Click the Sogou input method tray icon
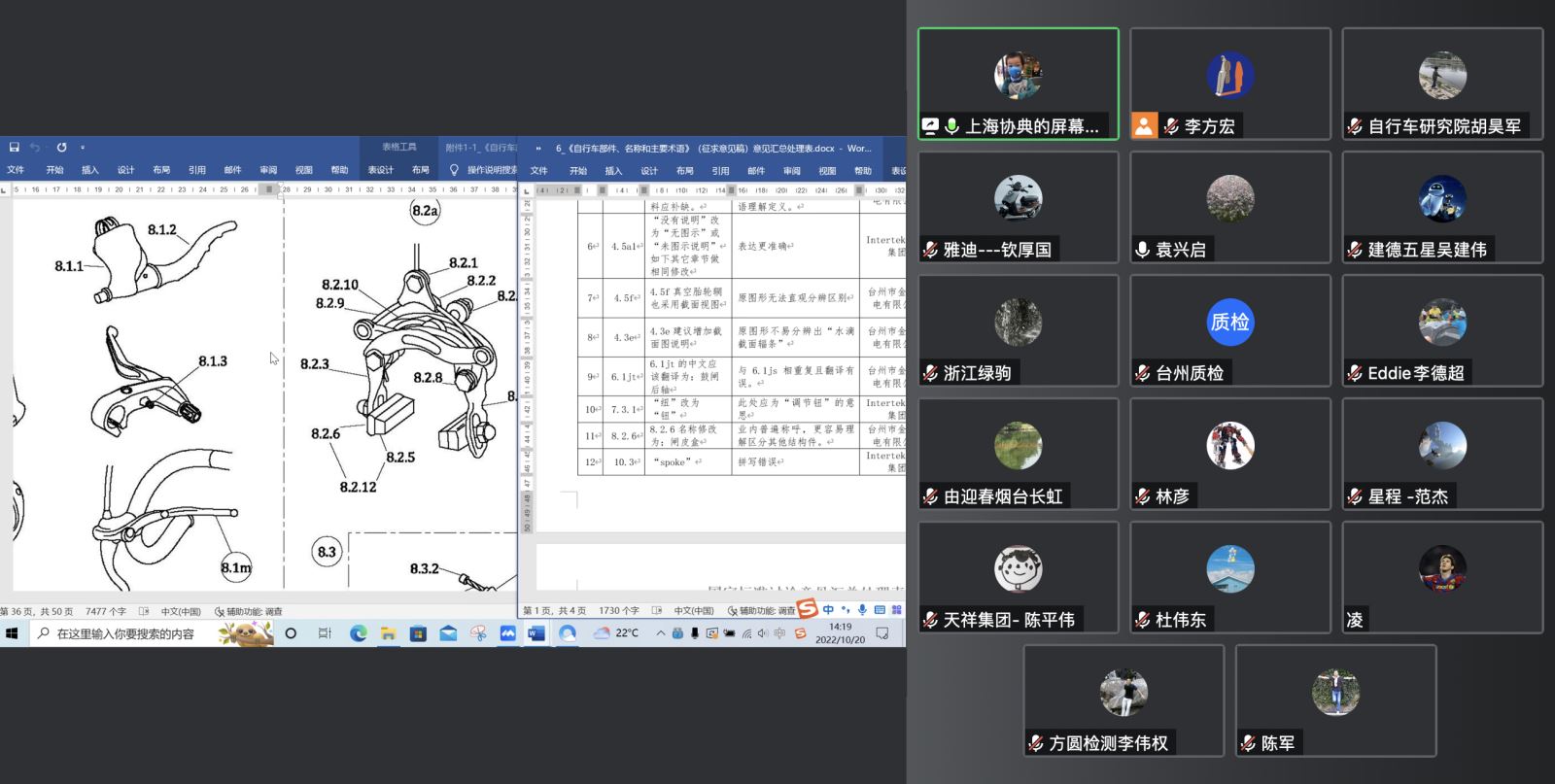Screen dimensions: 1555x784 [x=800, y=633]
